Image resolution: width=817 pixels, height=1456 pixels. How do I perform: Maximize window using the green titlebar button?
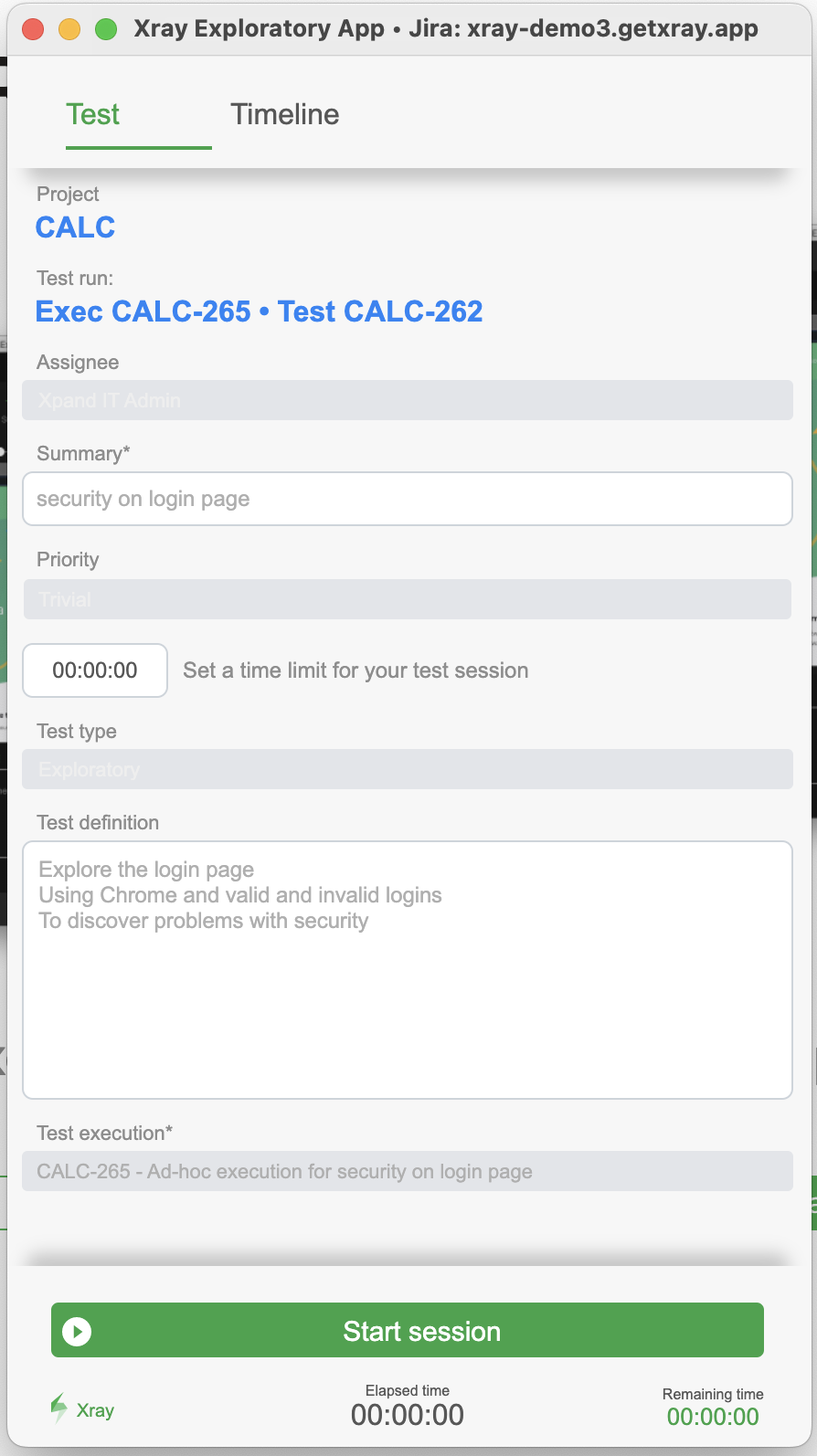(x=106, y=29)
